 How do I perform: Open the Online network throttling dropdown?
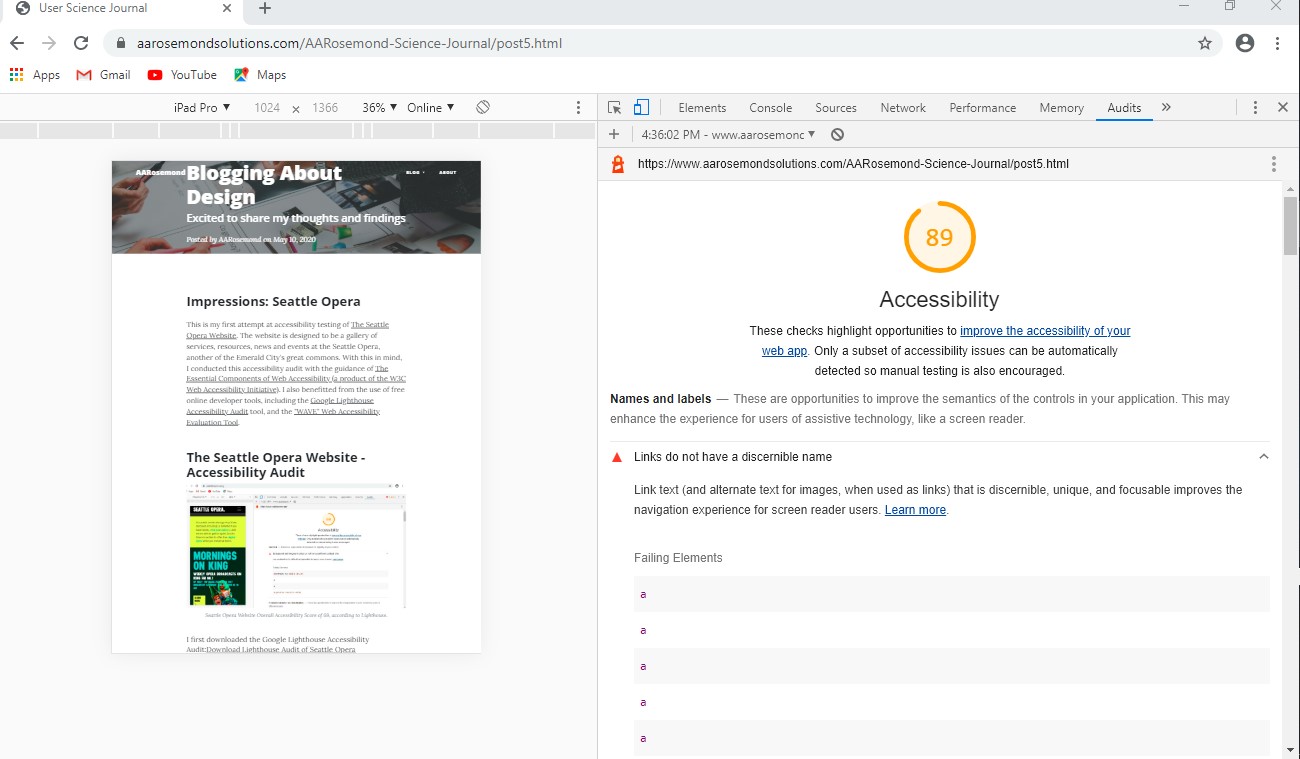click(x=431, y=107)
